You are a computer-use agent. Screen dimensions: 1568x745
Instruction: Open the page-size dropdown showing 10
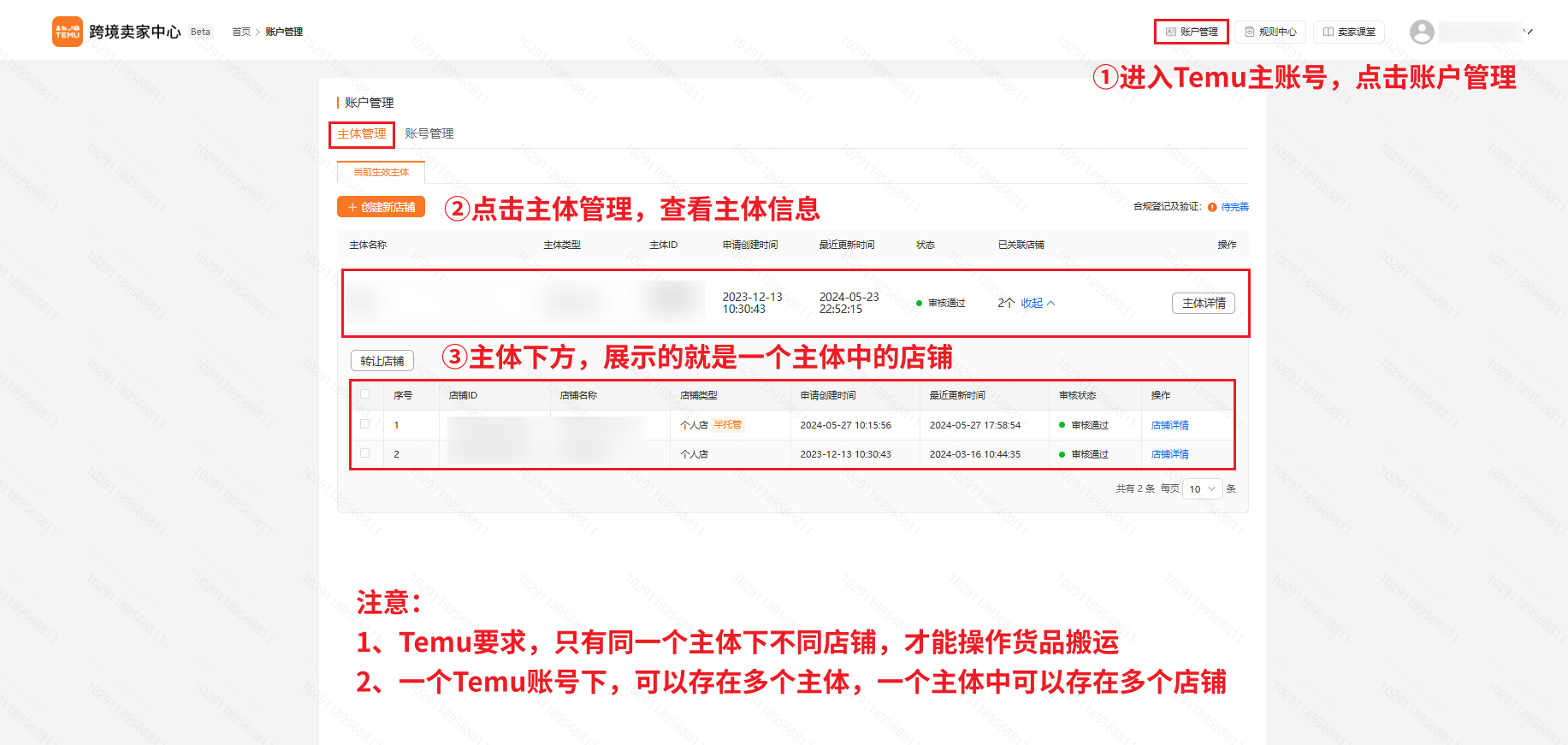pos(1202,489)
